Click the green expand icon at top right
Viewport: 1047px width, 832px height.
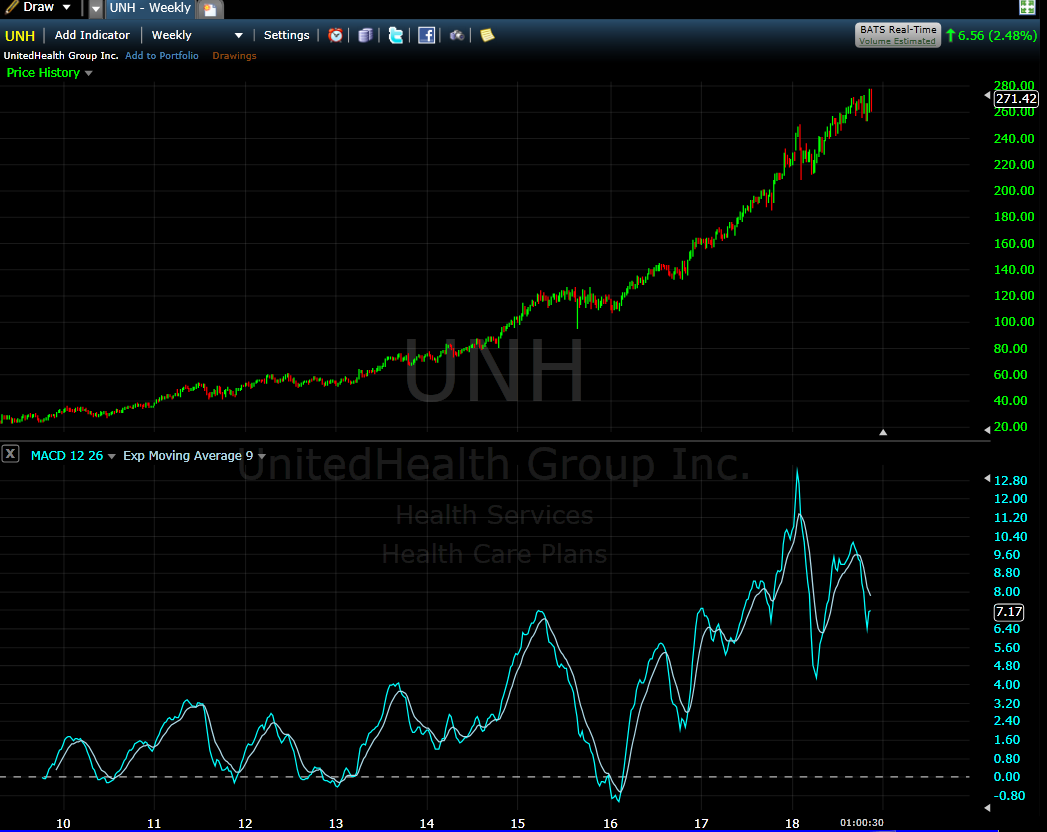(1027, 8)
